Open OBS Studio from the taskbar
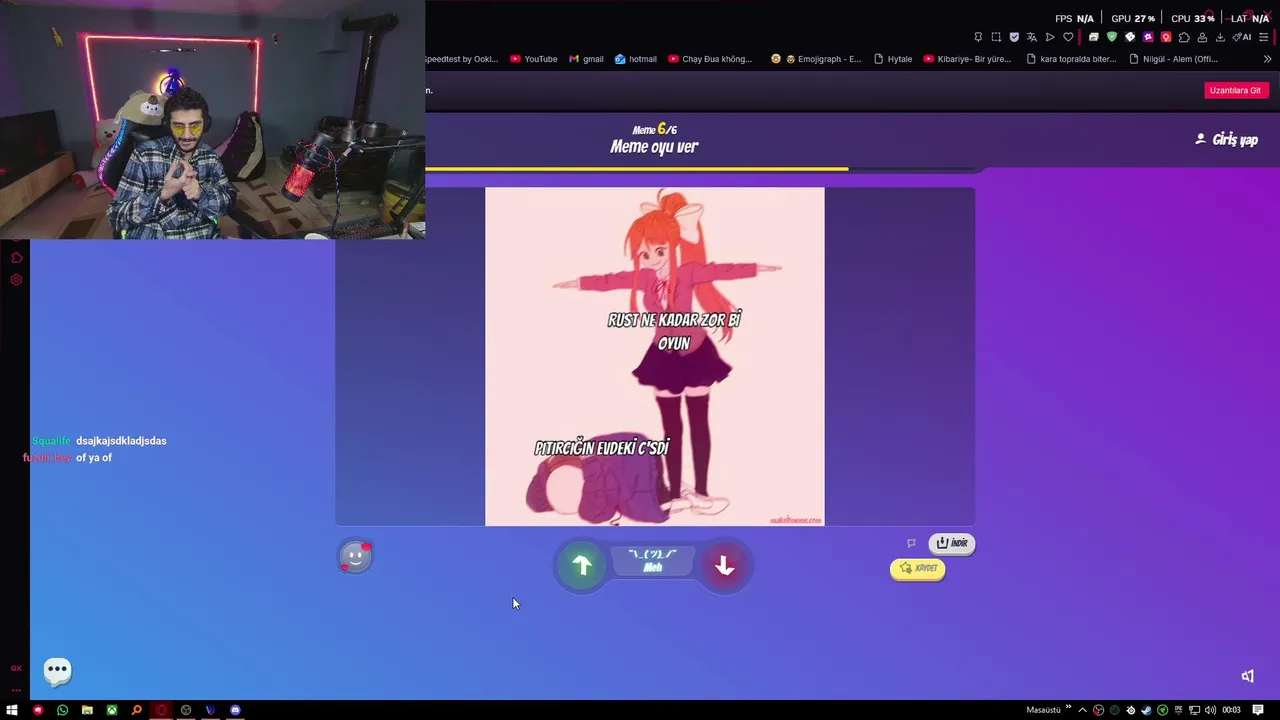Viewport: 1280px width, 720px height. click(186, 710)
